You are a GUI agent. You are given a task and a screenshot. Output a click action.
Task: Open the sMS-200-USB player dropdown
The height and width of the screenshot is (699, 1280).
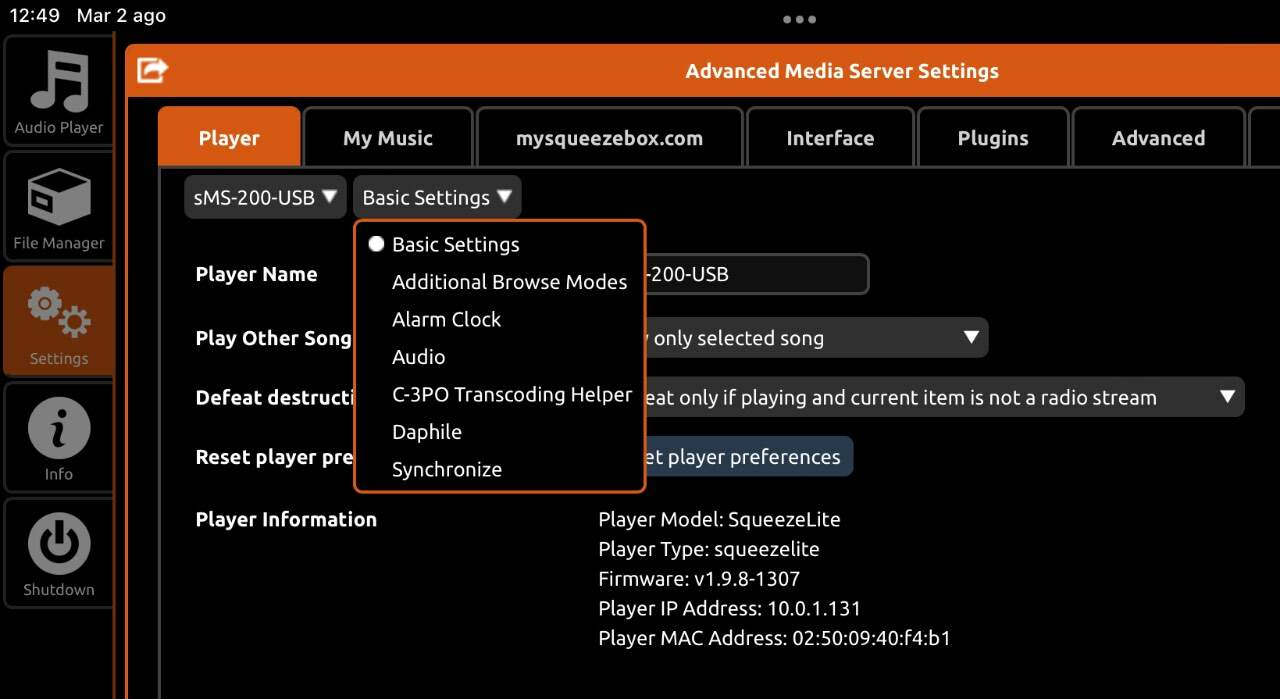[x=265, y=197]
